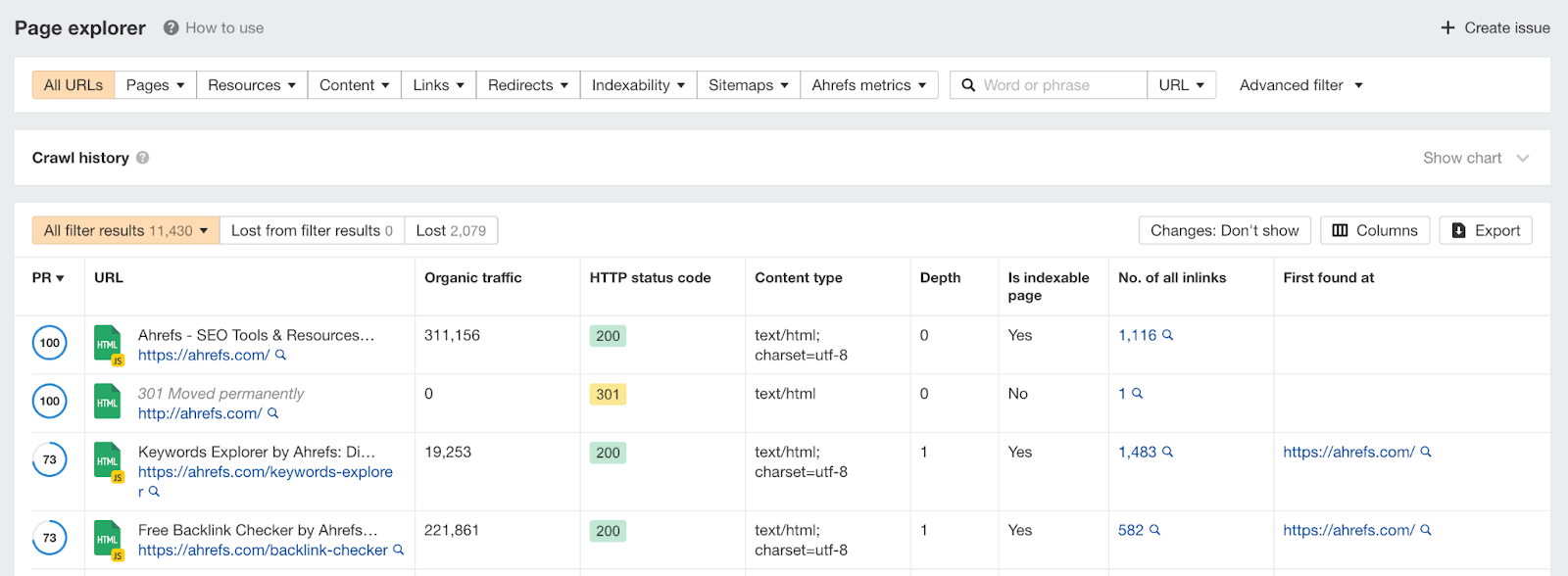
Task: Click the Organic traffic column header
Action: pyautogui.click(x=473, y=277)
